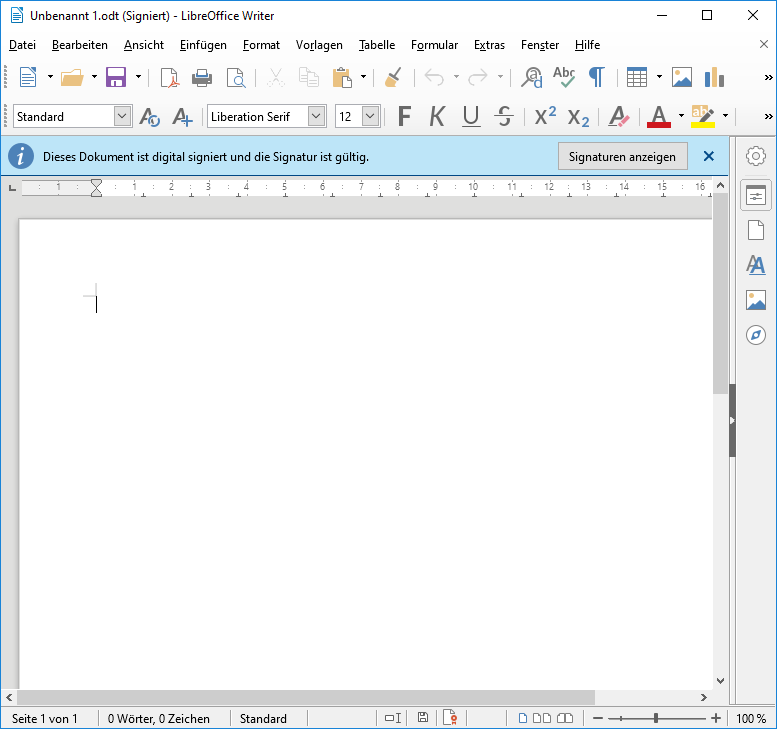Click New style from selection icon
This screenshot has height=729, width=777.
pyautogui.click(x=182, y=117)
